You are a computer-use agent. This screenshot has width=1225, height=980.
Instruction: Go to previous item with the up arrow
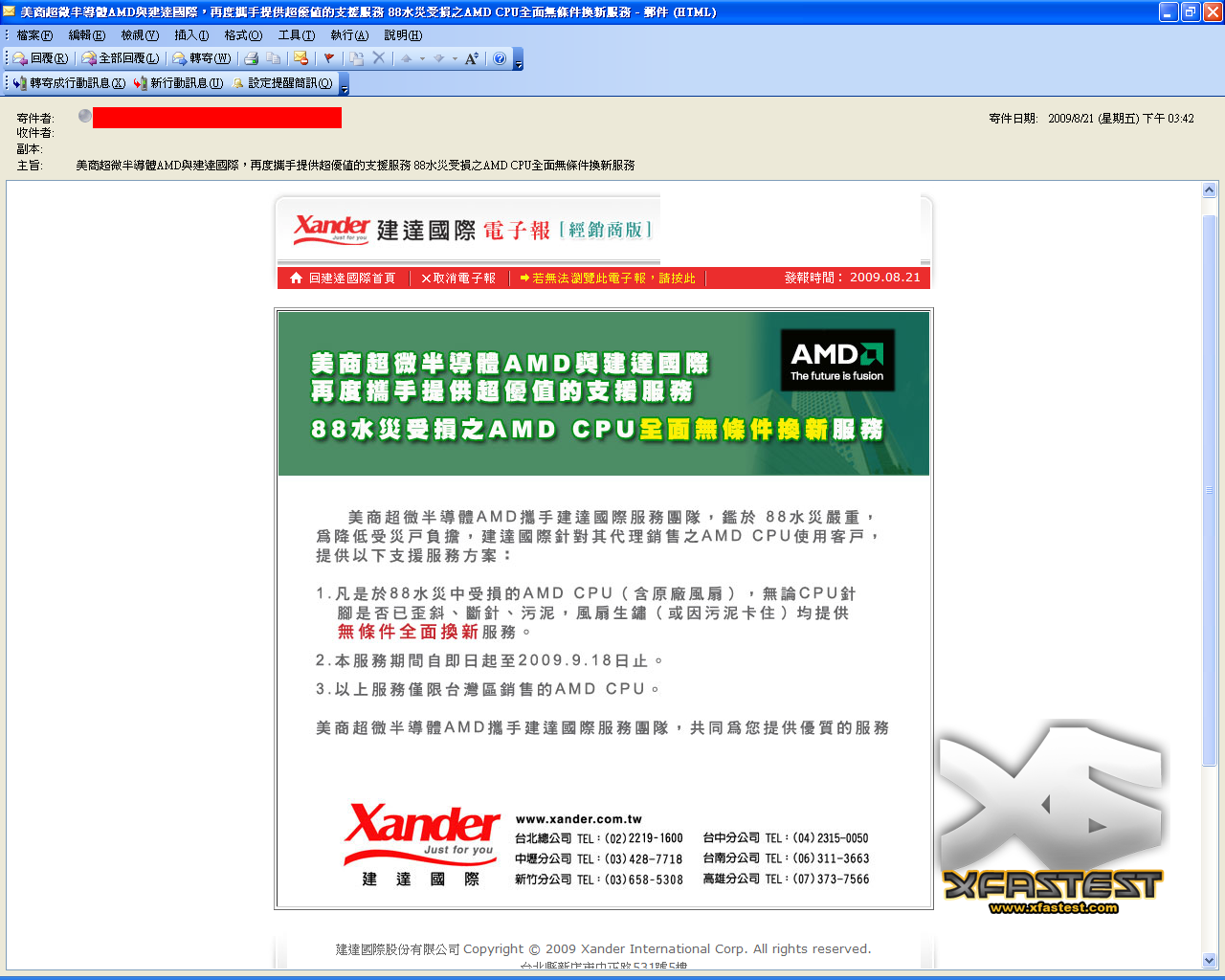406,58
